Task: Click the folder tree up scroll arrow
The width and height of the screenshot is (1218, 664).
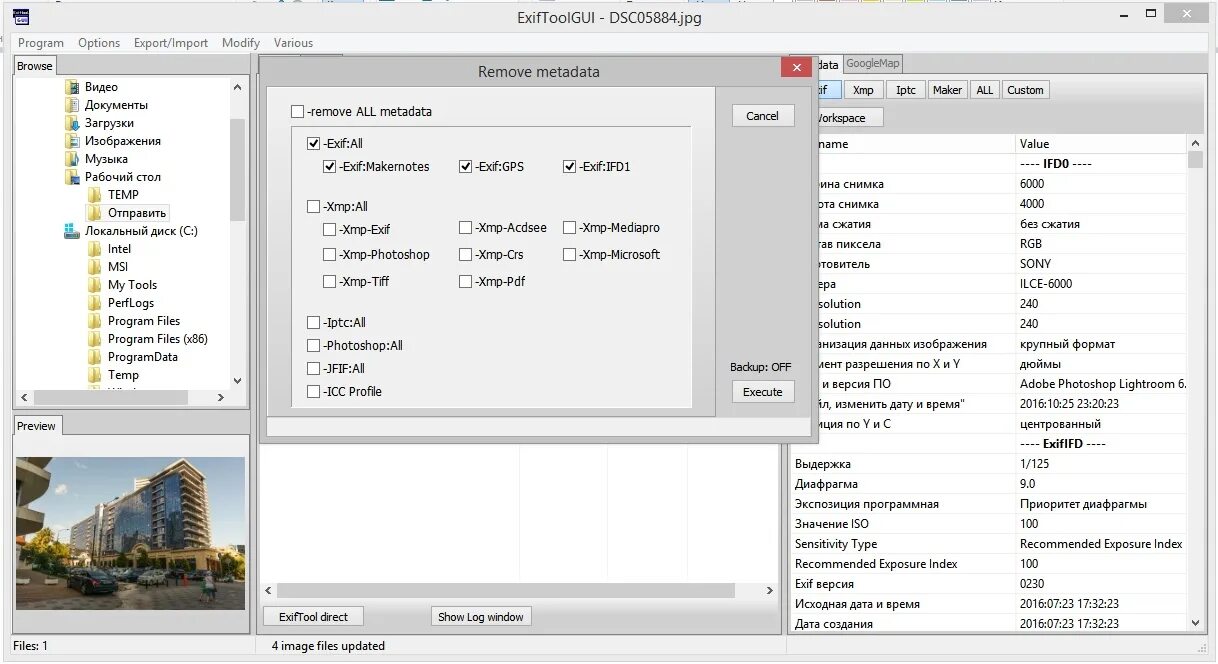Action: (x=237, y=88)
